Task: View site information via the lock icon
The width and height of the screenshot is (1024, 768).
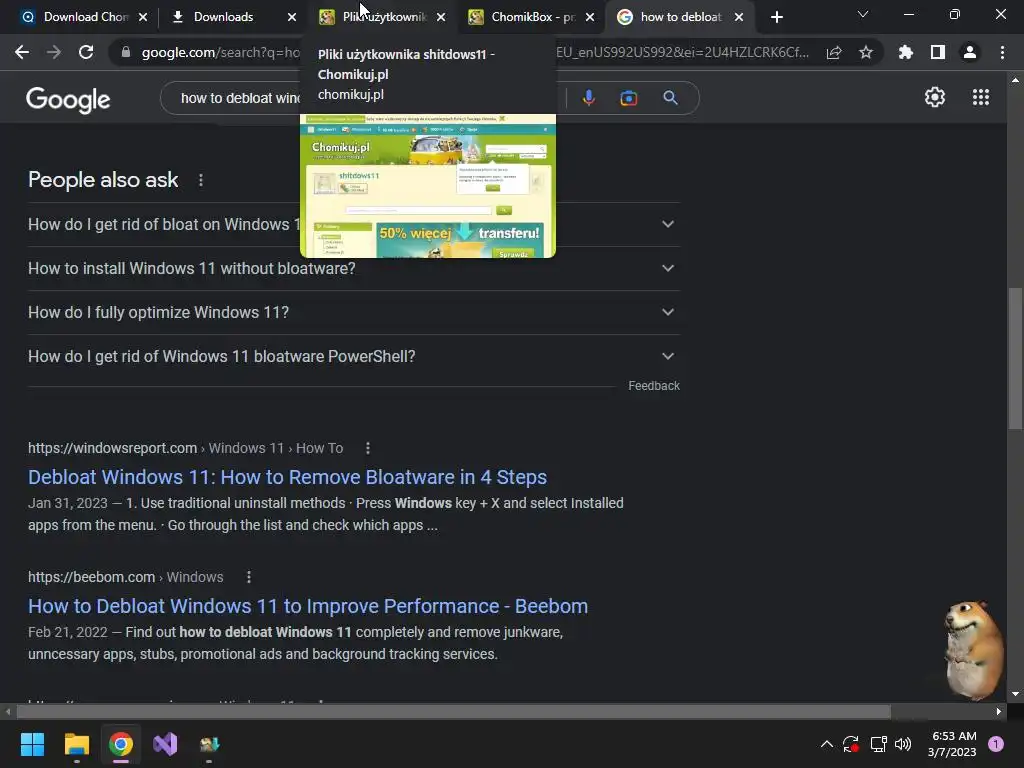Action: tap(126, 52)
